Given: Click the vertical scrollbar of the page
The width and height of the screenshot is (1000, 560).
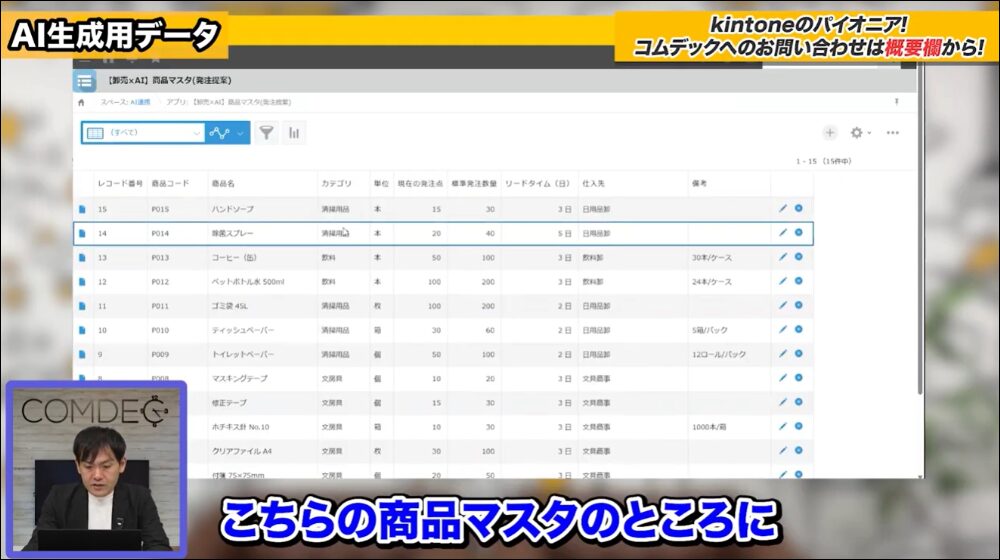Looking at the screenshot, I should point(920,250).
